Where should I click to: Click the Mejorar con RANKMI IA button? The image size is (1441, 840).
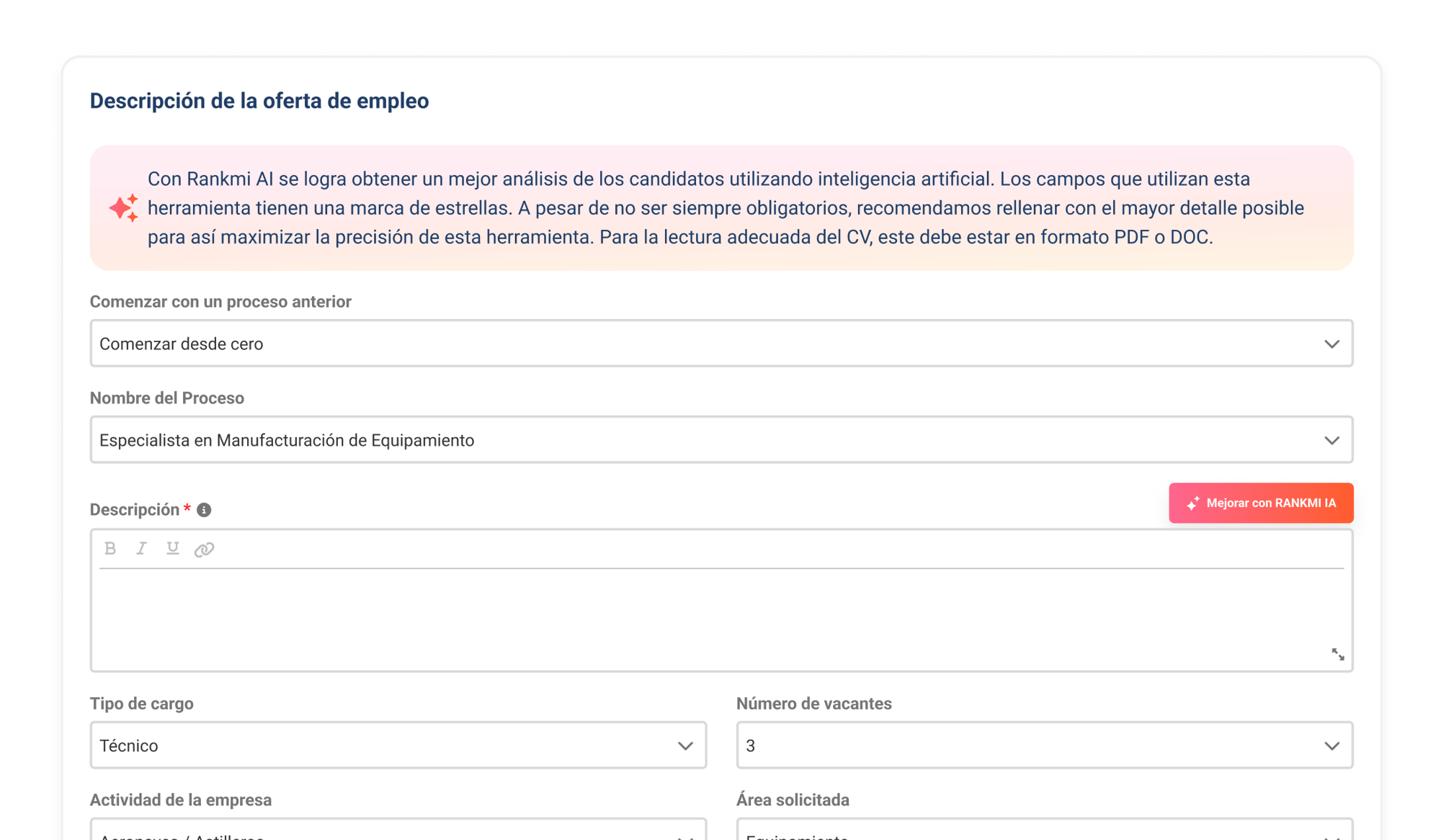(1261, 503)
